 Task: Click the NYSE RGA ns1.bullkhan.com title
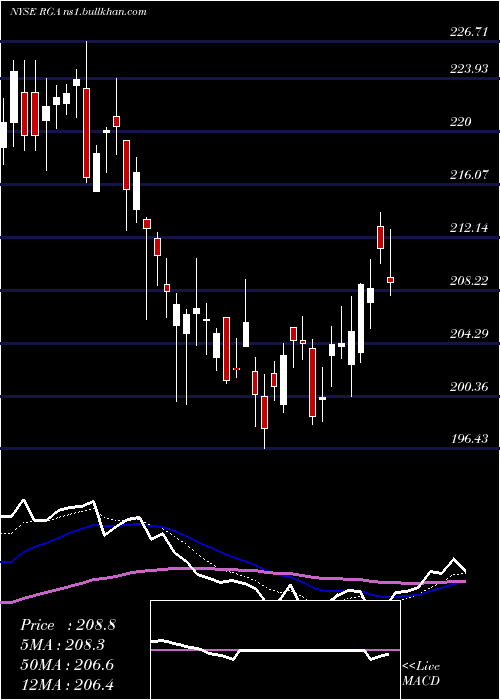tap(78, 12)
